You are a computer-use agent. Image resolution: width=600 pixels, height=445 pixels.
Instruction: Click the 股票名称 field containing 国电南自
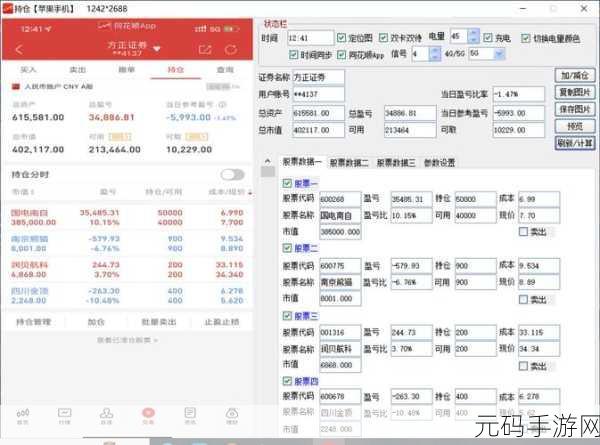coord(340,215)
